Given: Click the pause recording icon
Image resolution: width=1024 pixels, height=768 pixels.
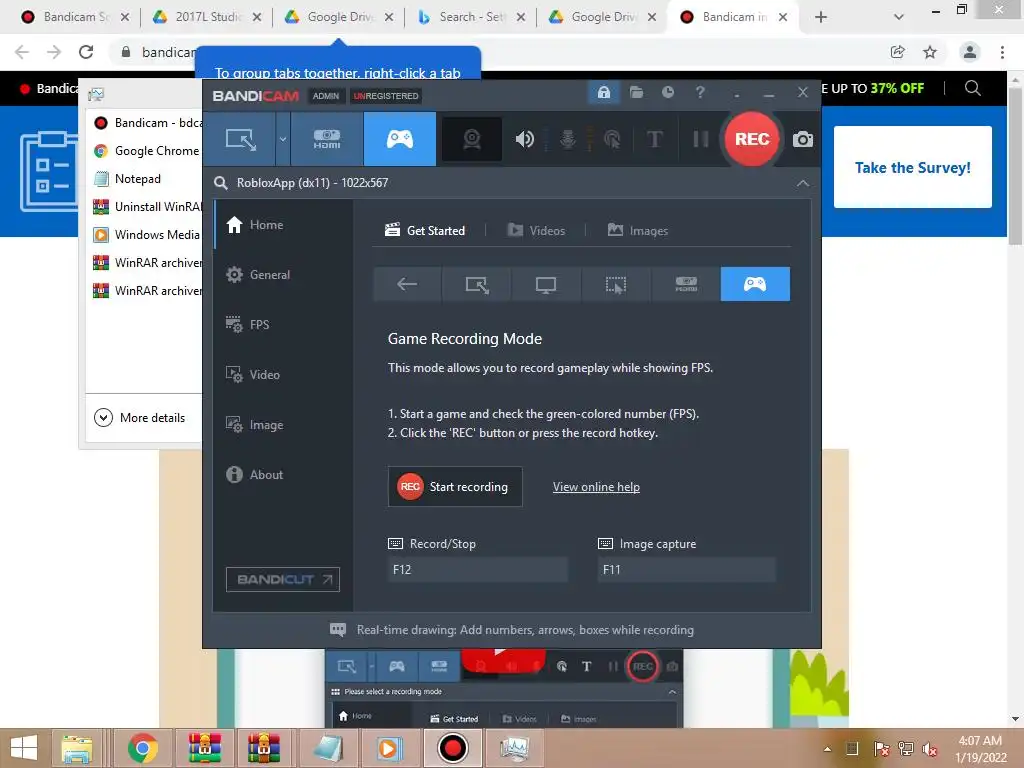Looking at the screenshot, I should (x=700, y=139).
